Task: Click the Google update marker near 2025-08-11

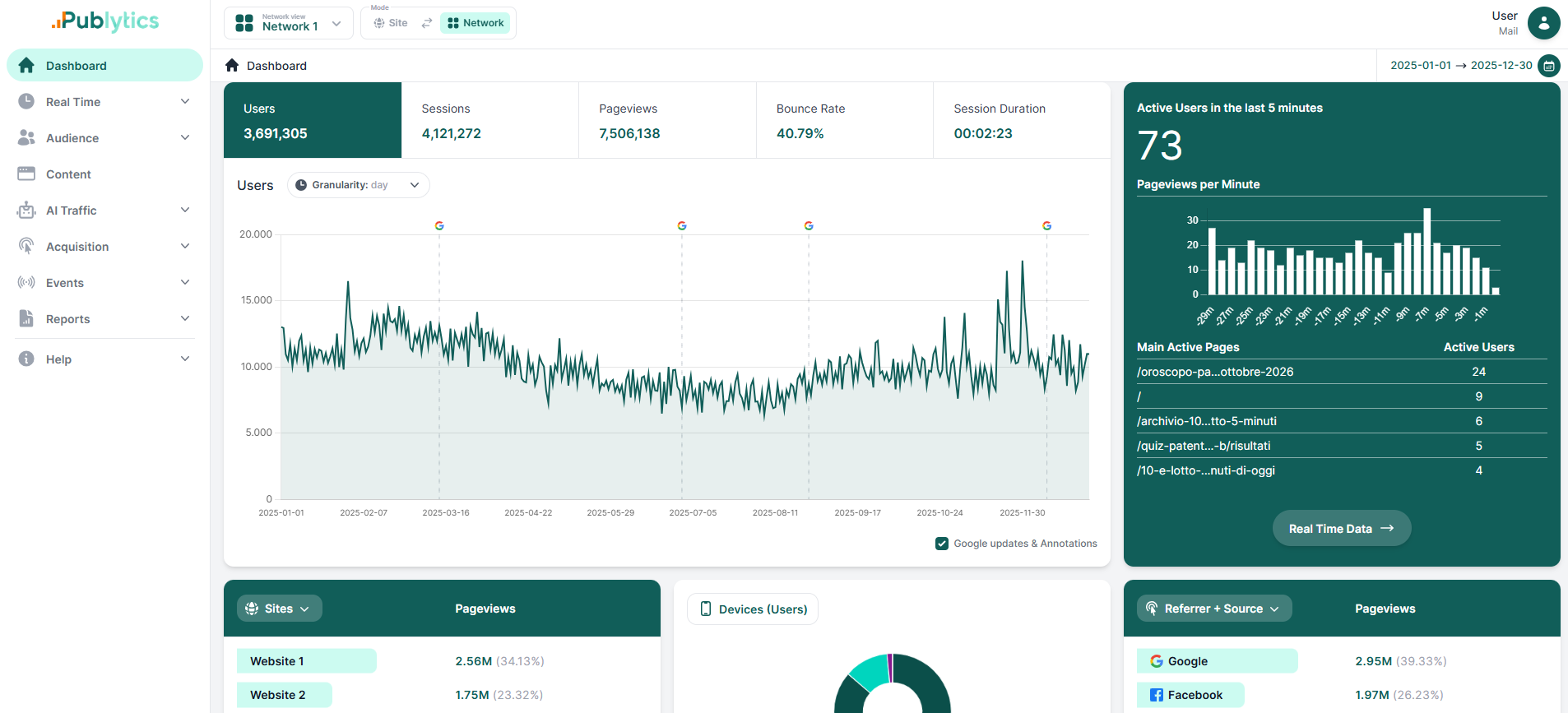Action: [809, 225]
